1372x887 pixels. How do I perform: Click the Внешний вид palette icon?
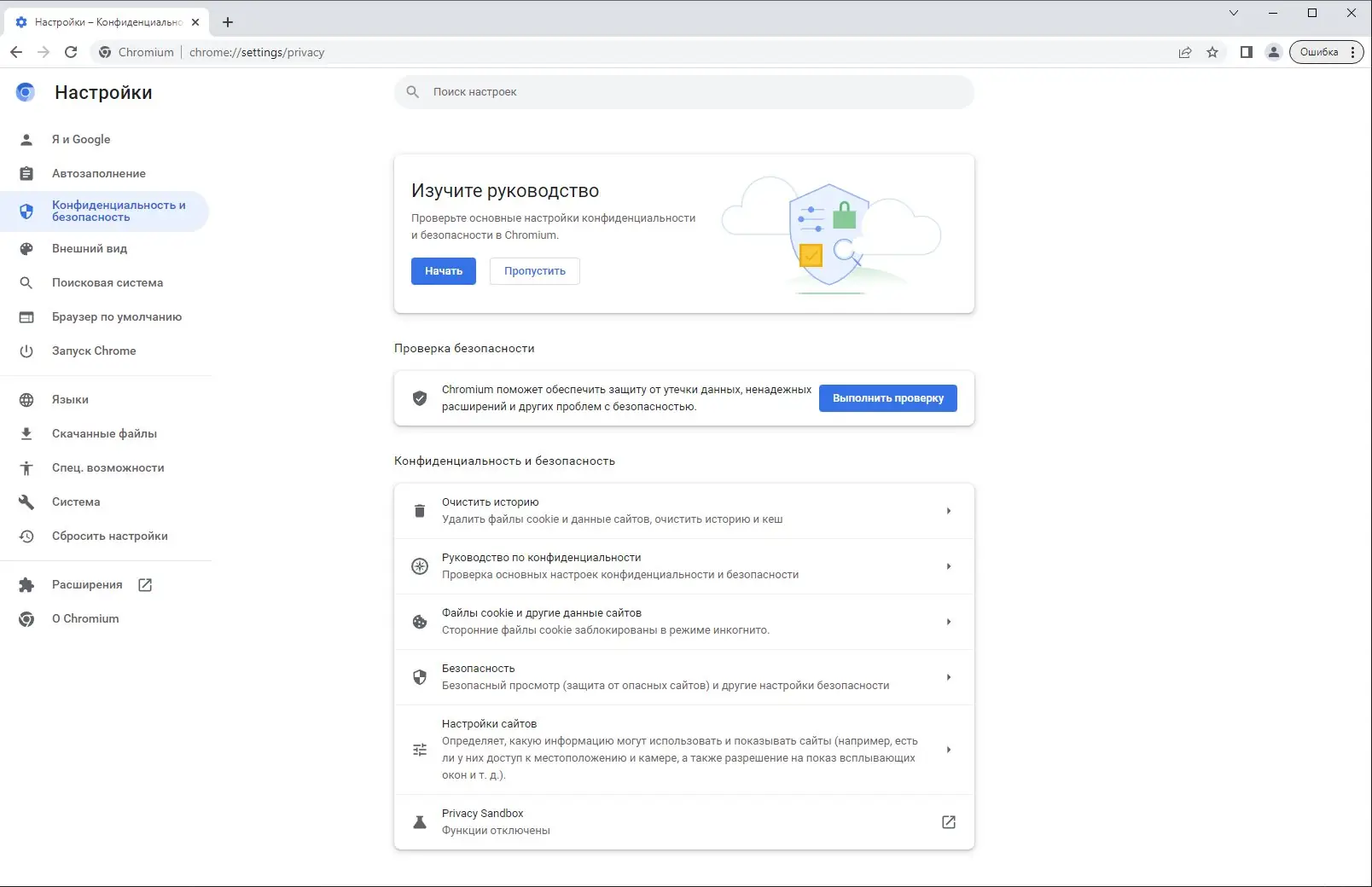pyautogui.click(x=27, y=248)
